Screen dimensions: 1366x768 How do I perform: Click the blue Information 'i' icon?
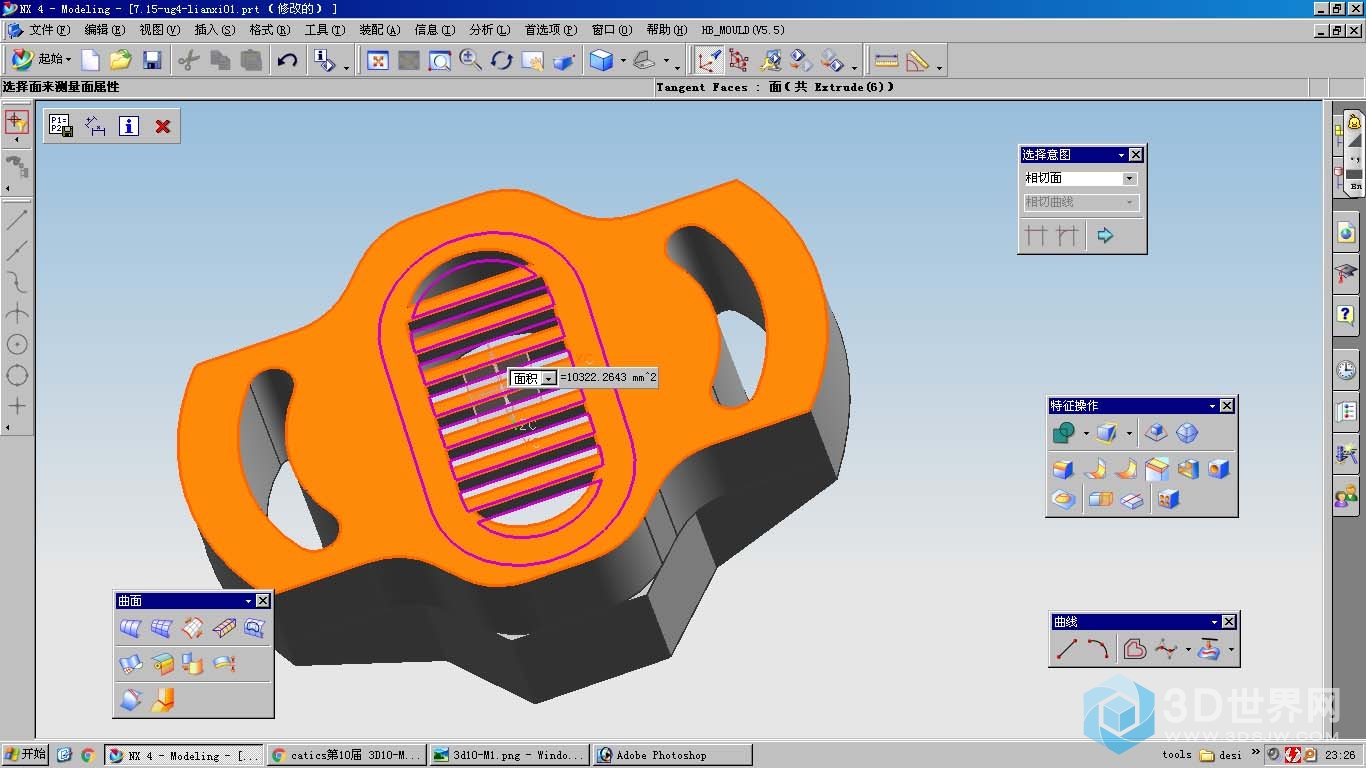point(129,126)
